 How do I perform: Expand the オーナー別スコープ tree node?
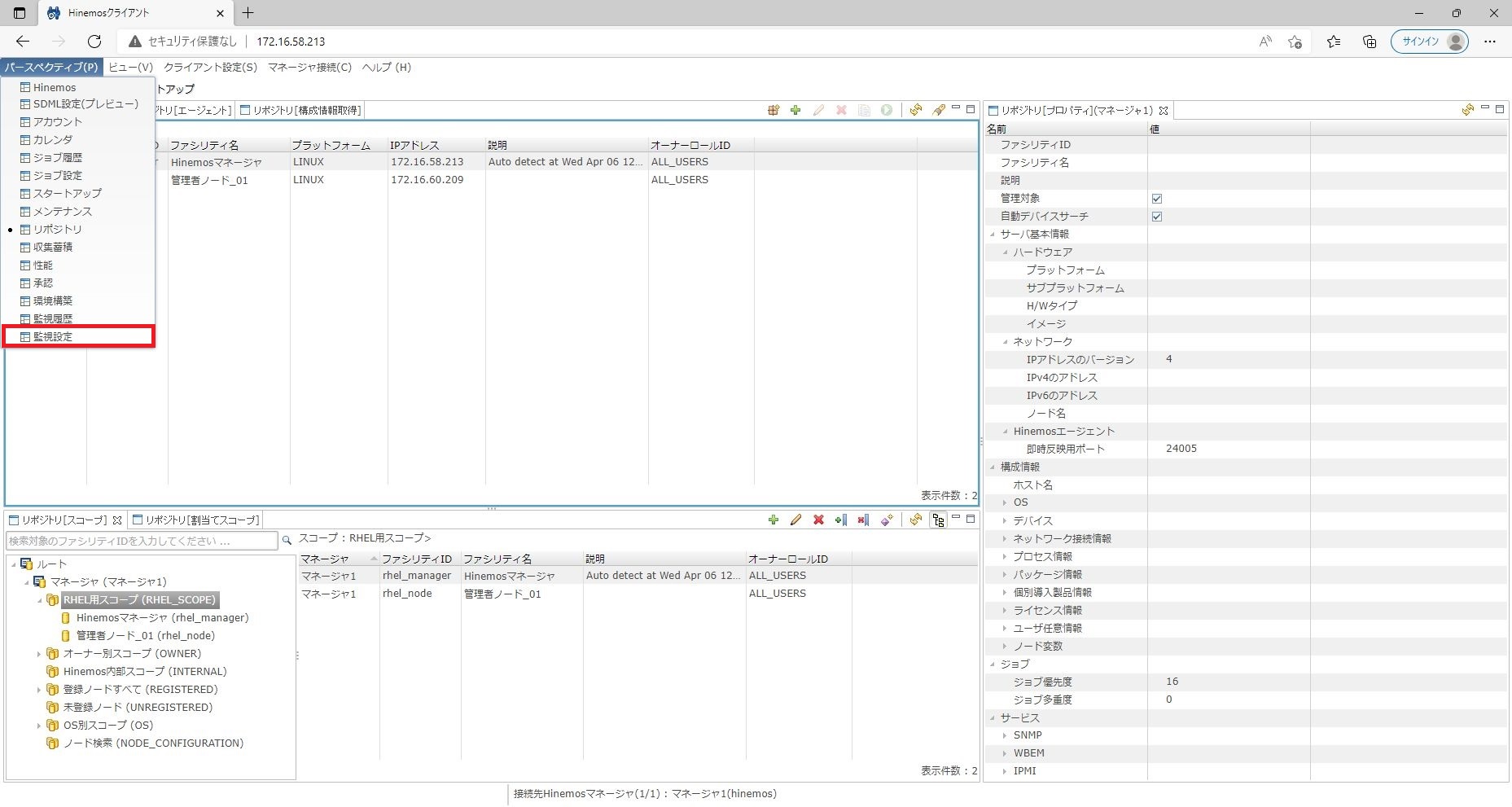tap(39, 654)
